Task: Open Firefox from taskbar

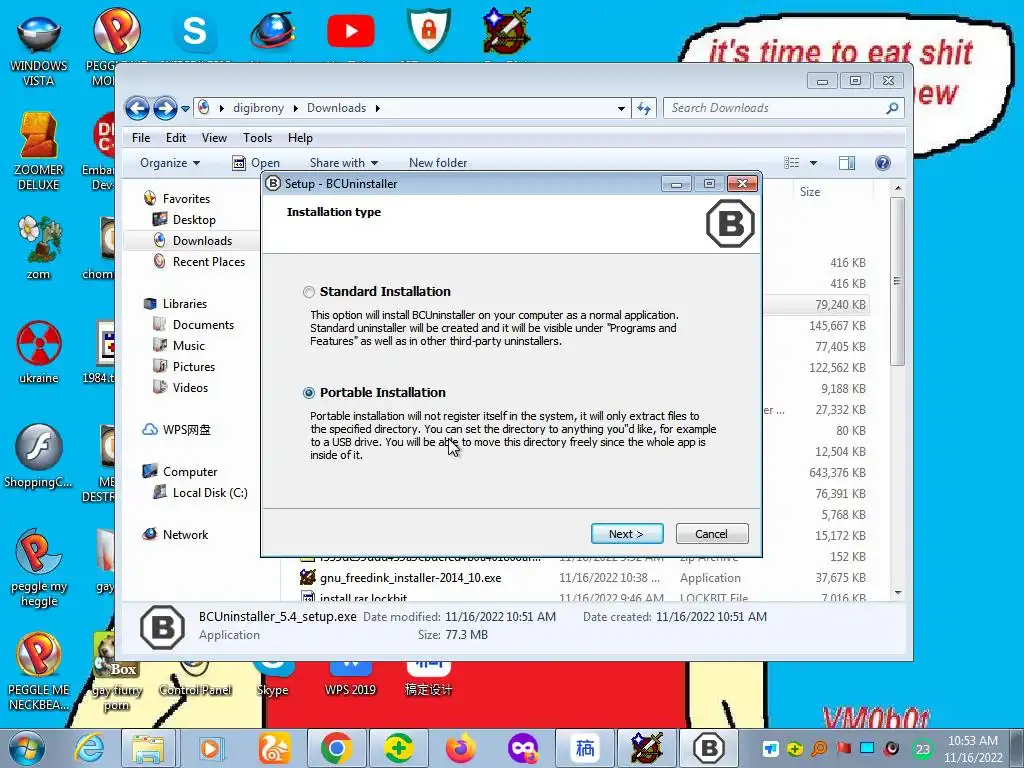Action: (460, 748)
